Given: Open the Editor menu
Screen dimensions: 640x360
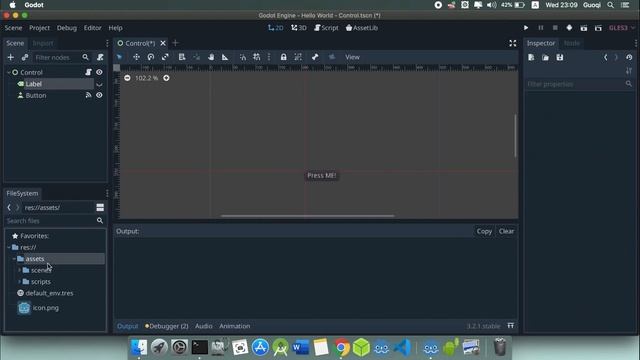Looking at the screenshot, I should 93,28.
